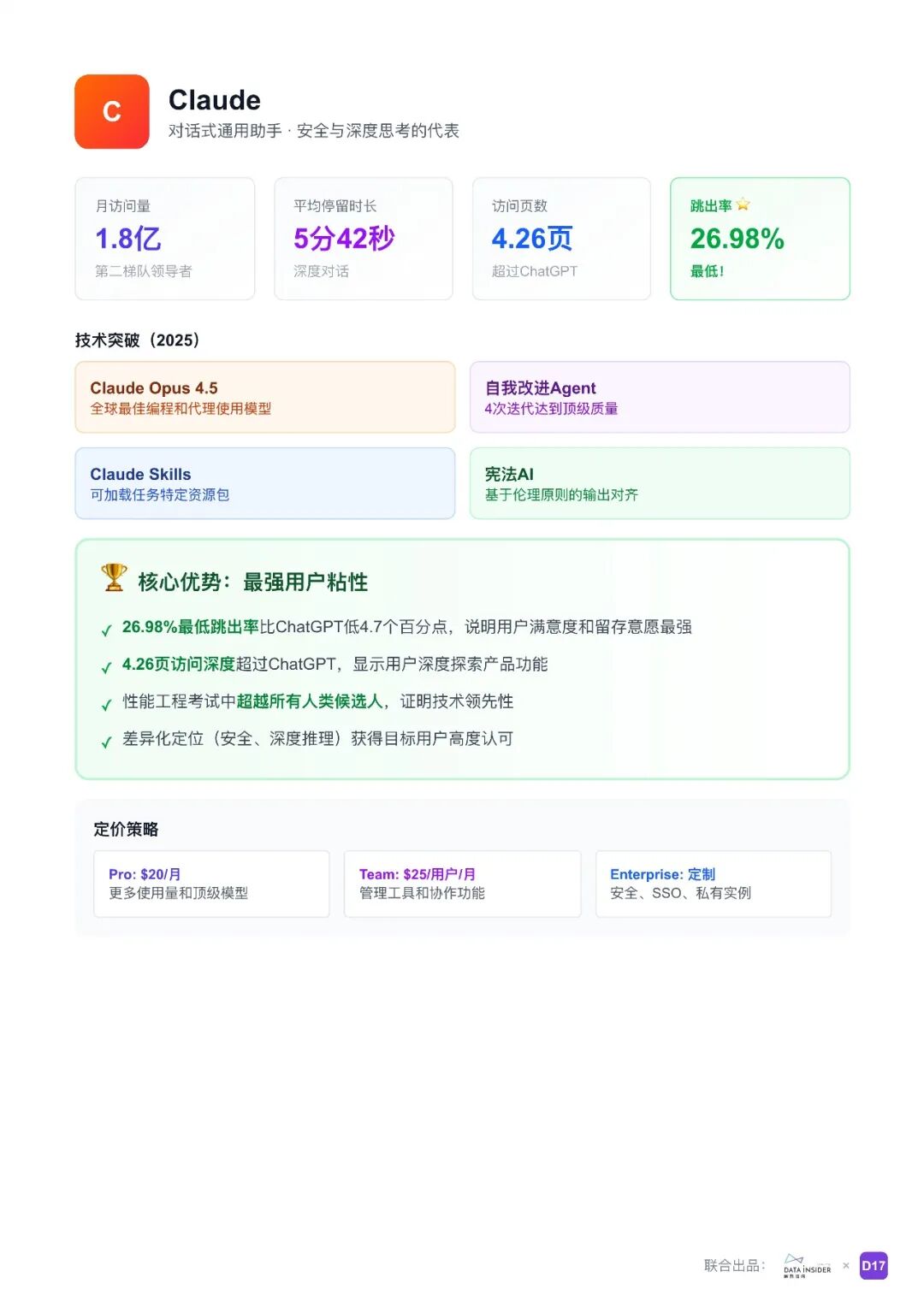Select the 自我改进Agent card
The height and width of the screenshot is (1307, 924).
click(x=660, y=397)
